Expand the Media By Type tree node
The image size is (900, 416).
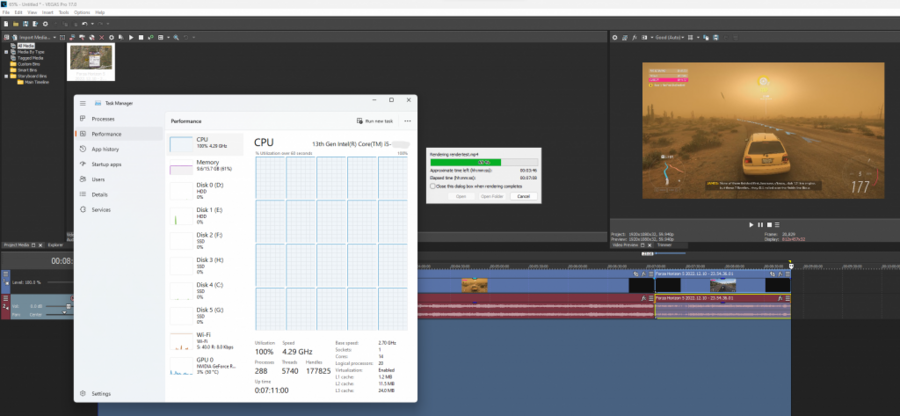(x=6, y=52)
